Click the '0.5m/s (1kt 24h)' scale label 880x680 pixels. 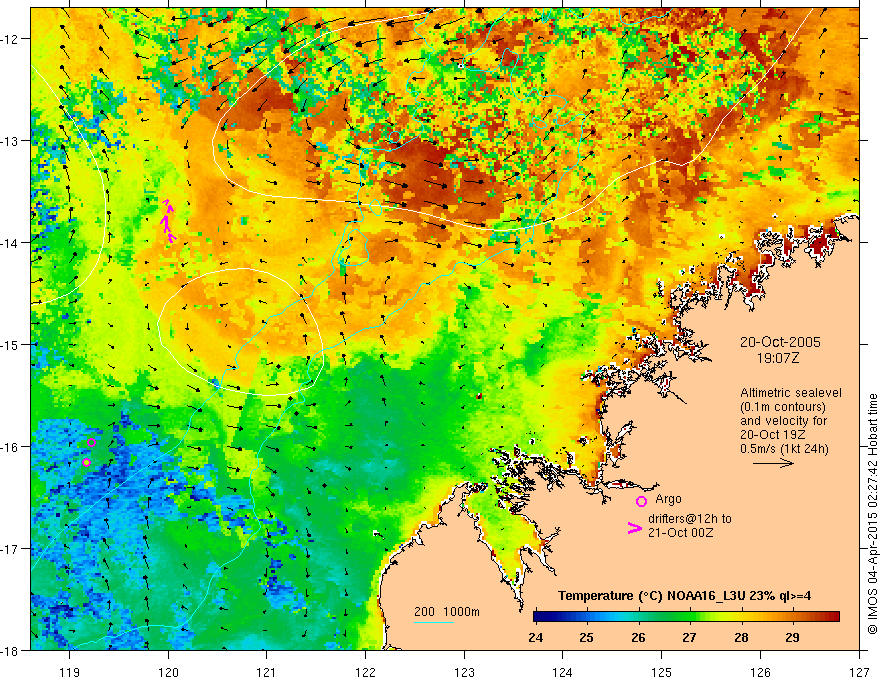point(785,449)
